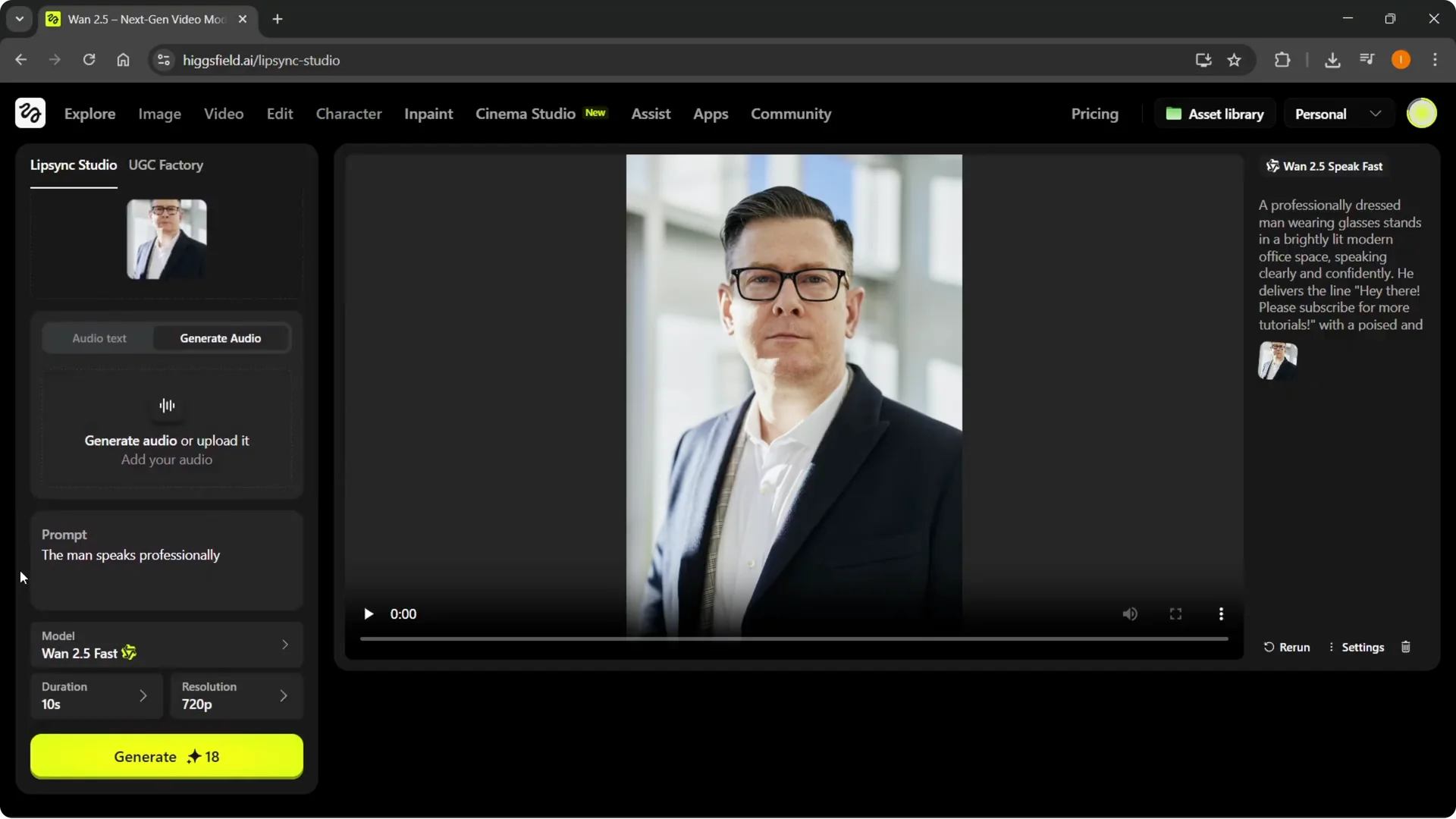Open the Asset library
The width and height of the screenshot is (1456, 819).
1215,113
